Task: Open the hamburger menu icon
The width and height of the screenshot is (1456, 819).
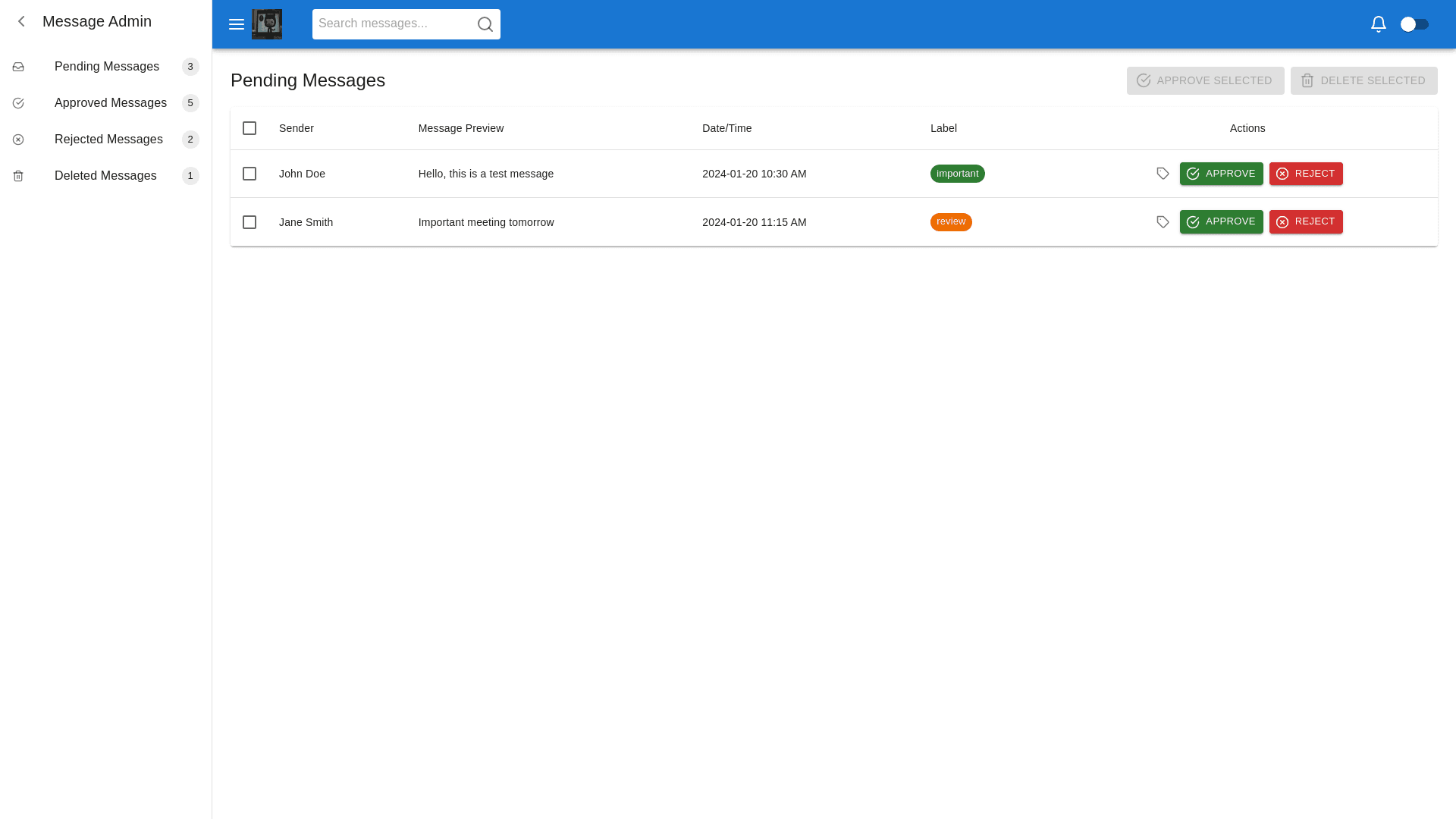Action: point(237,24)
